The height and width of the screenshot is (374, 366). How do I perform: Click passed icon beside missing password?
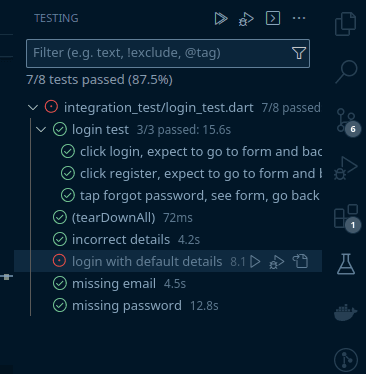pyautogui.click(x=60, y=305)
